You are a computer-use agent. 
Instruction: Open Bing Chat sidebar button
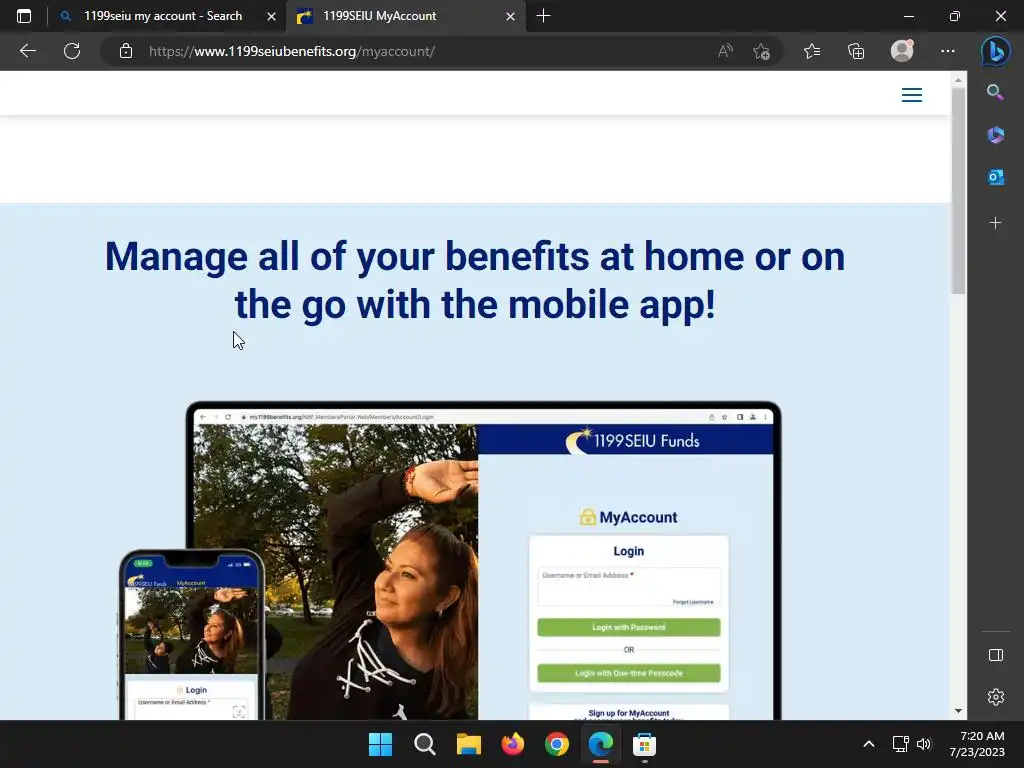coord(995,52)
